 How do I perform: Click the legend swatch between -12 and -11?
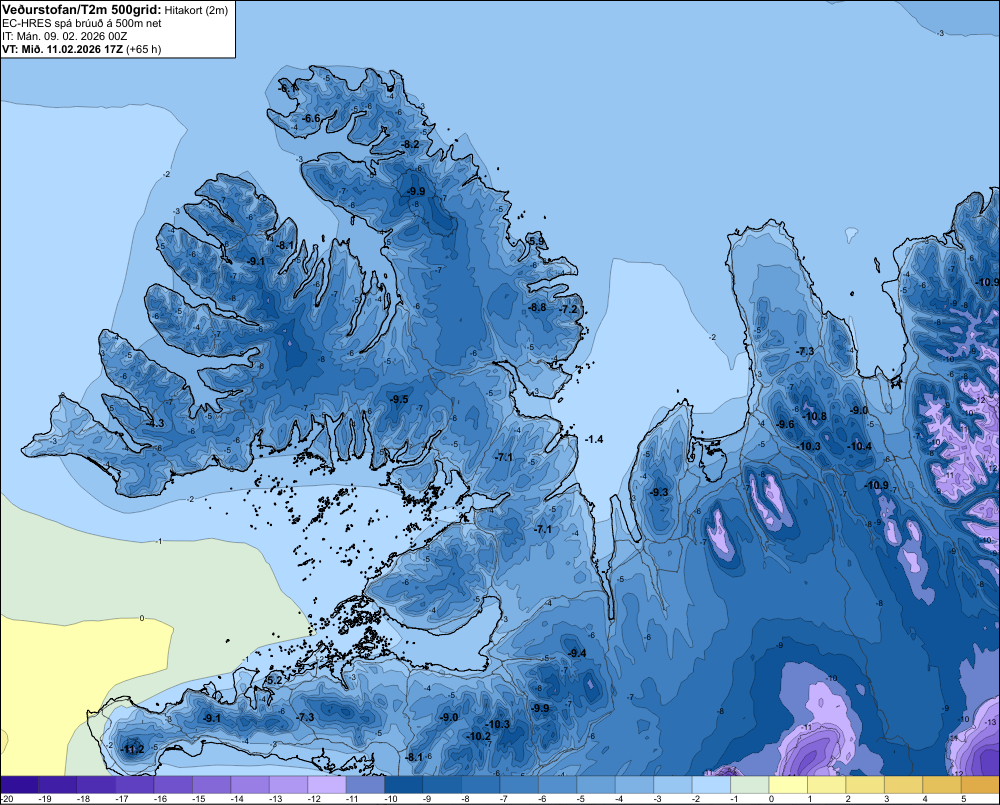point(327,785)
